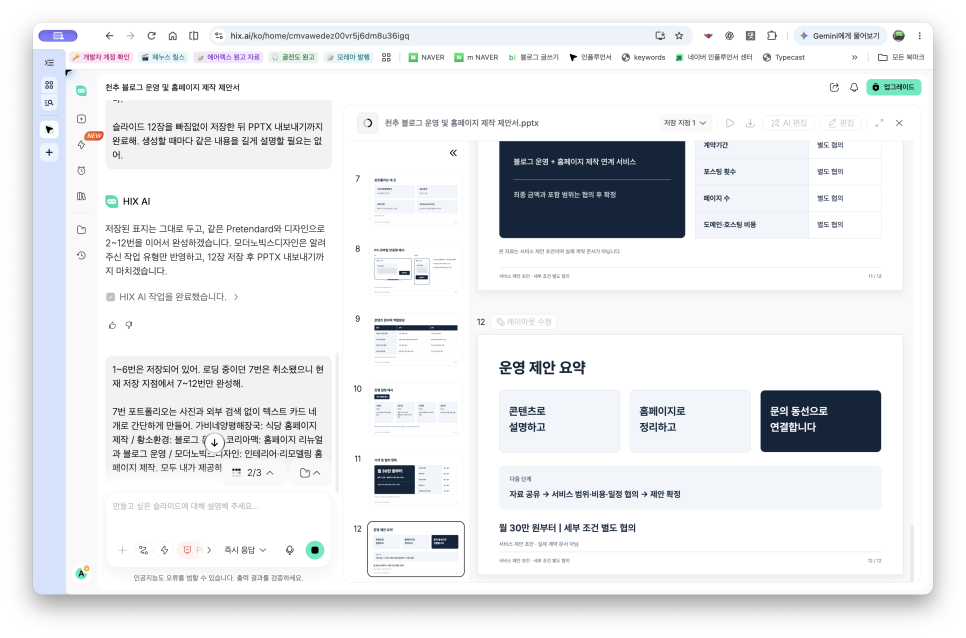The image size is (966, 638).
Task: Click the install app icon in address bar
Action: coord(660,36)
